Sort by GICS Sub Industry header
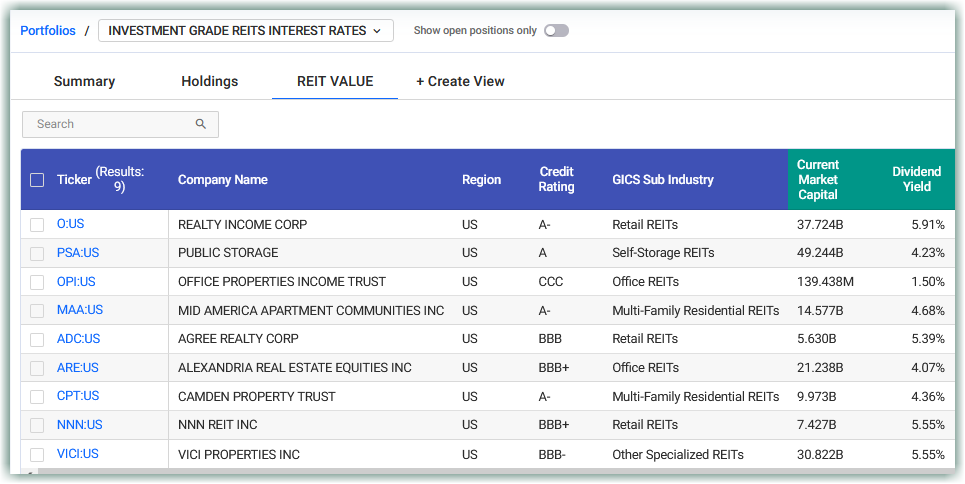Screen dimensions: 965x484 pyautogui.click(x=663, y=180)
